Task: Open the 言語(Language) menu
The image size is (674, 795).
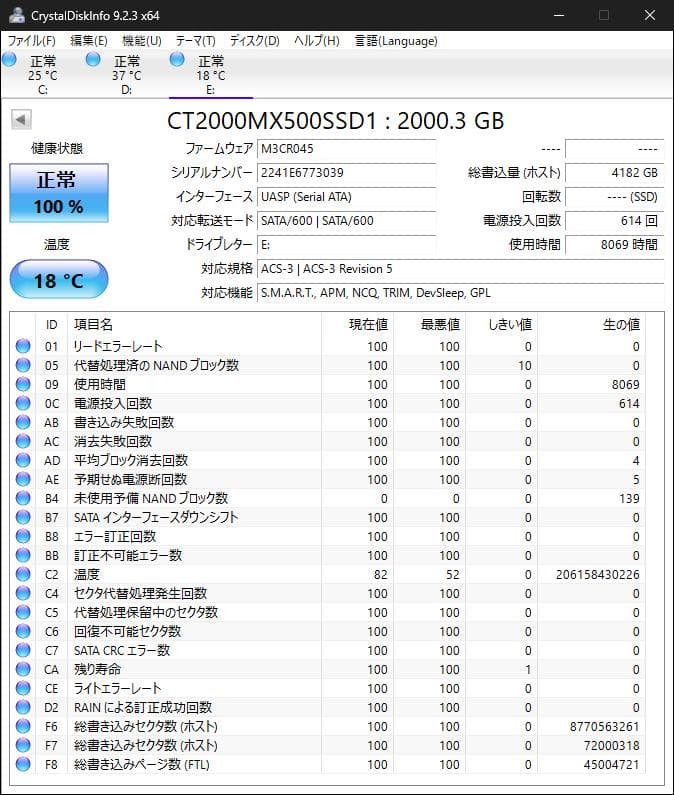Action: pyautogui.click(x=396, y=41)
